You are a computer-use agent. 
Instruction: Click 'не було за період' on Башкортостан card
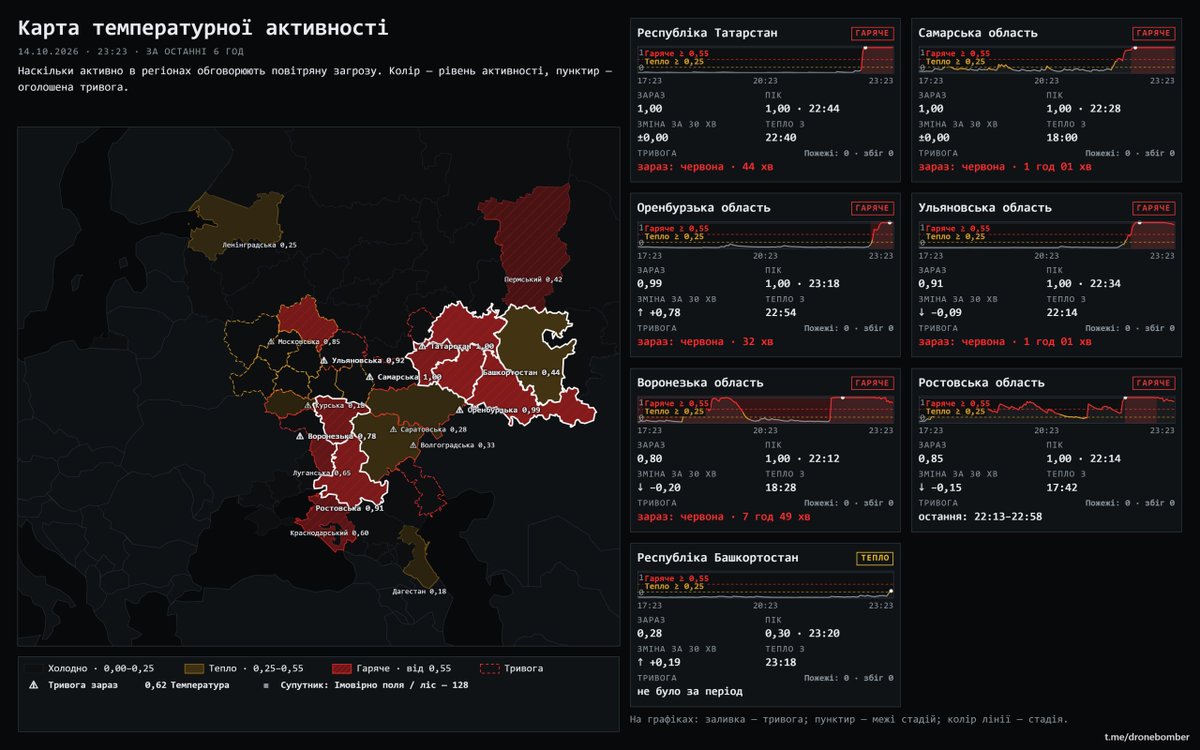tap(690, 691)
